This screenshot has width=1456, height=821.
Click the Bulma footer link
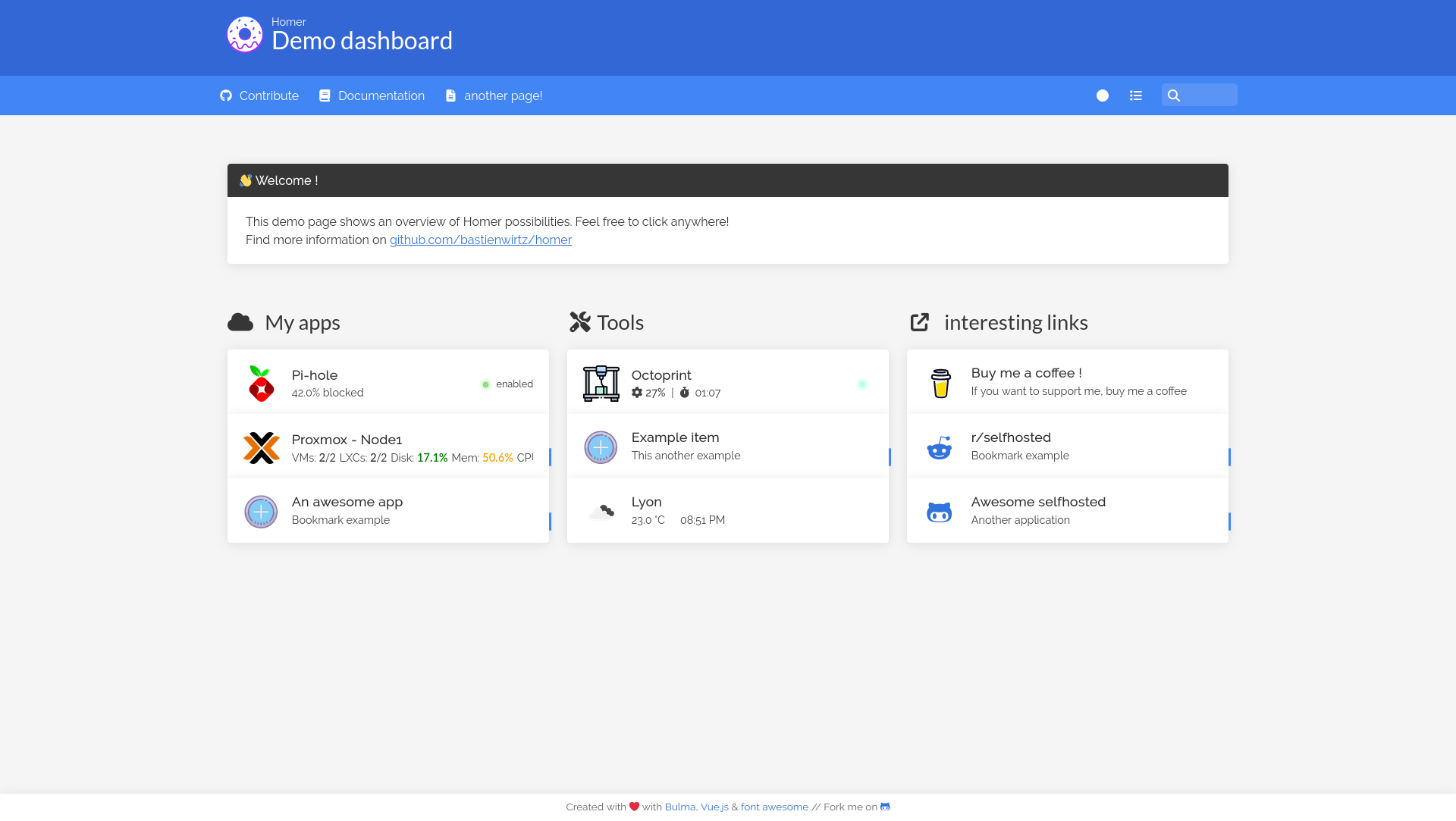click(x=679, y=807)
